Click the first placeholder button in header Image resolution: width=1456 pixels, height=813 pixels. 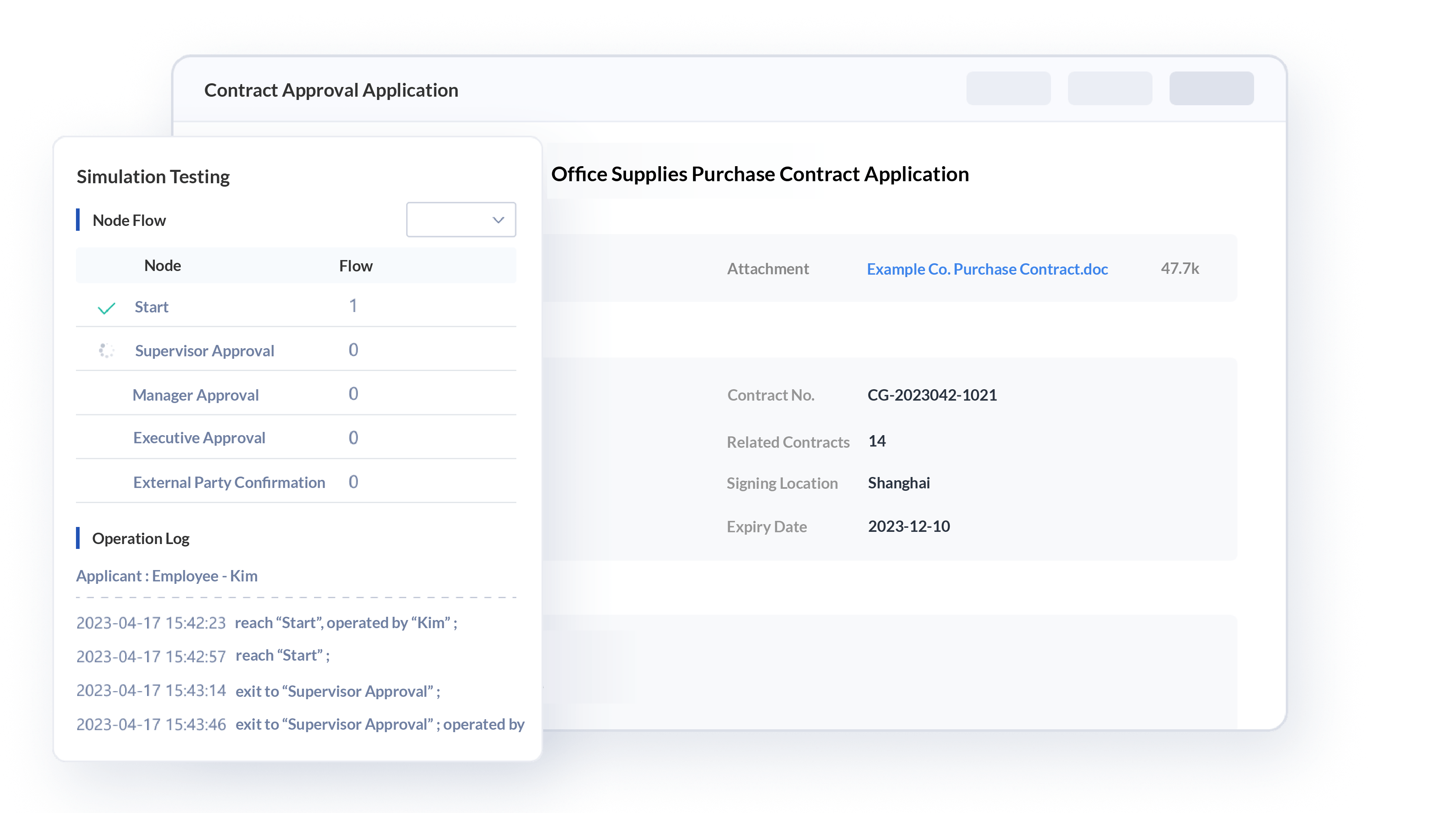(x=1008, y=88)
